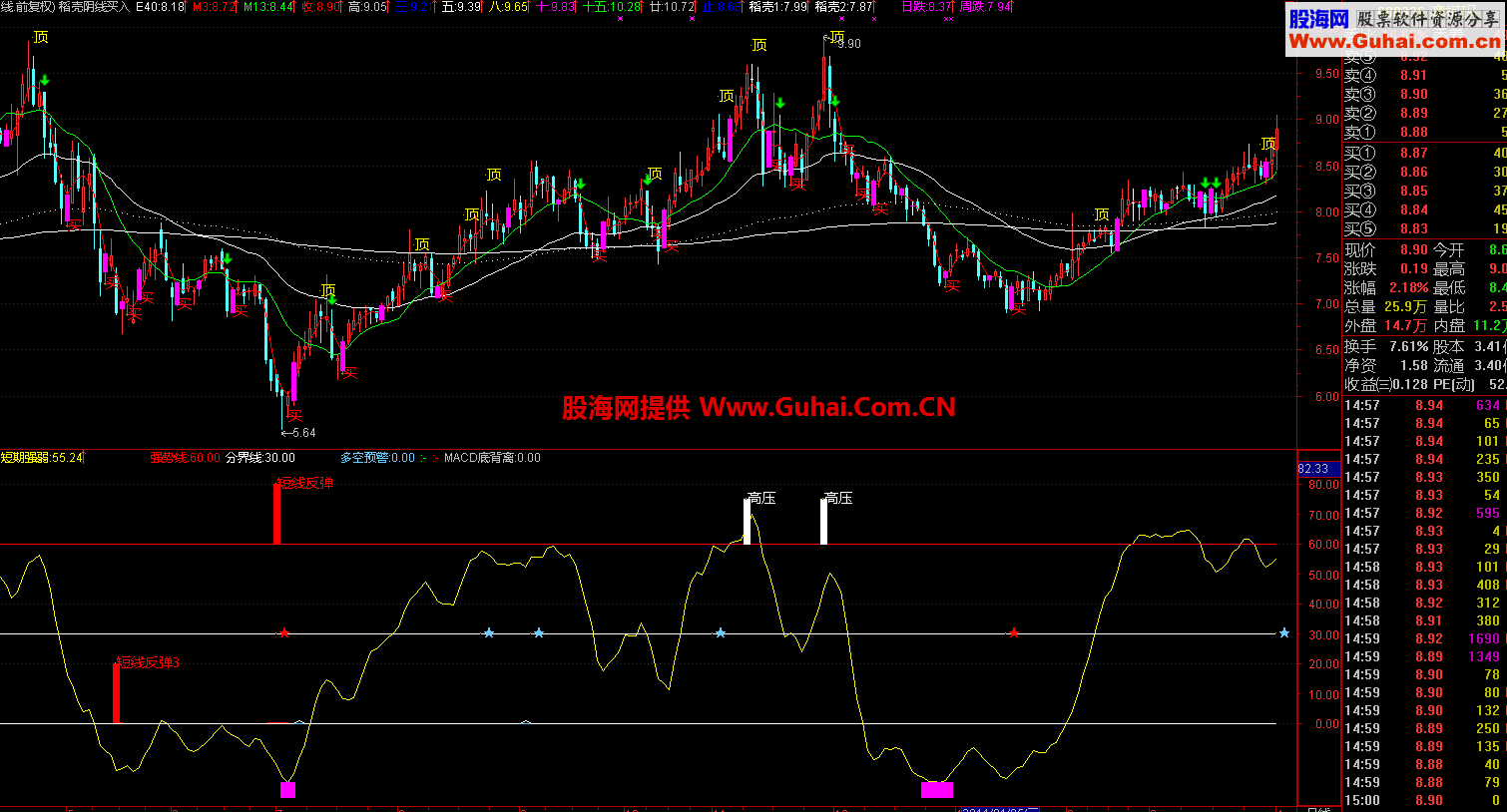This screenshot has width=1507, height=812.
Task: Click the 现价 8.90 current price
Action: 1413,249
